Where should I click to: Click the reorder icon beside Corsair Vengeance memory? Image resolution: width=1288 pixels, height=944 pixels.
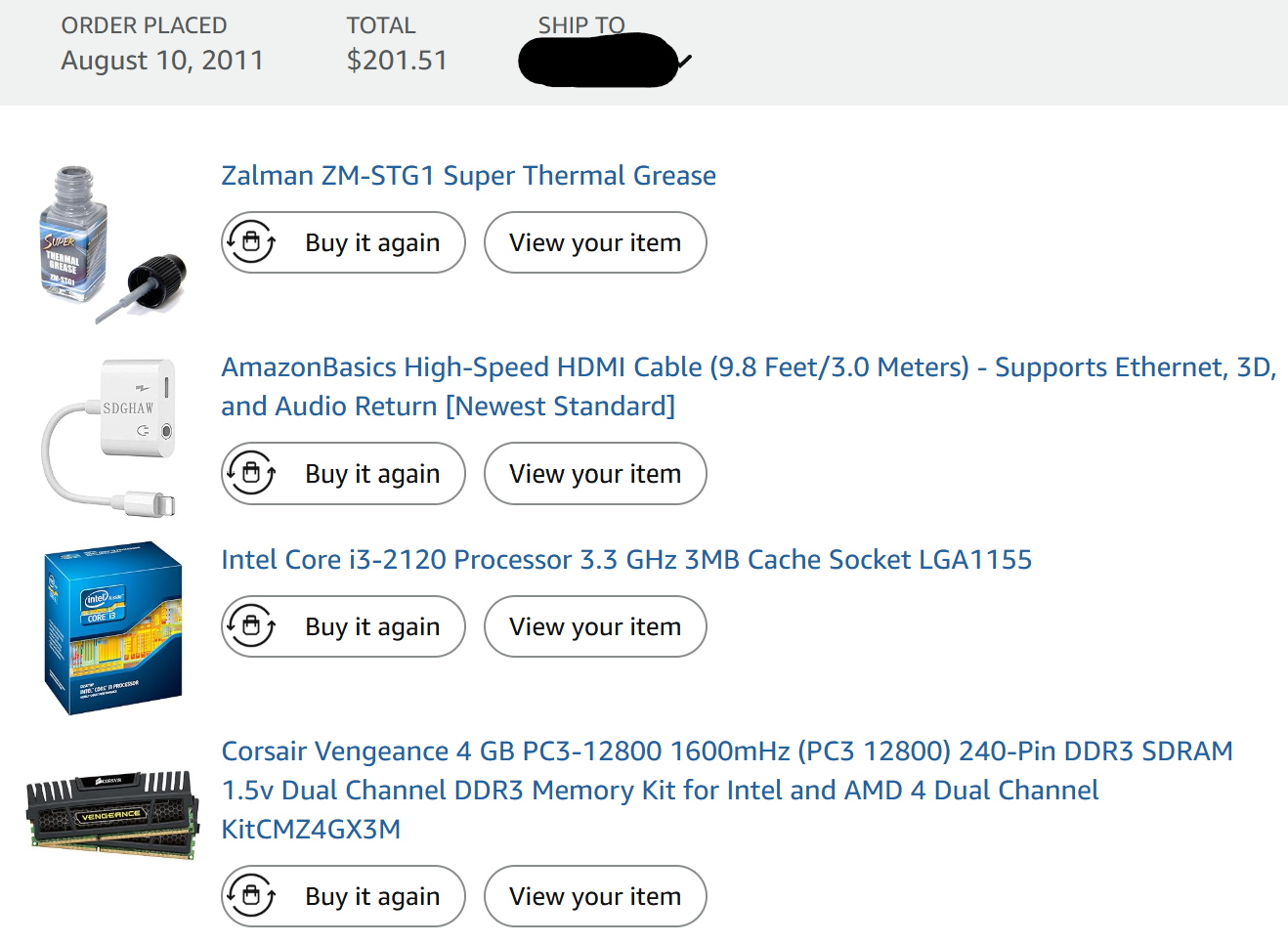(x=251, y=896)
